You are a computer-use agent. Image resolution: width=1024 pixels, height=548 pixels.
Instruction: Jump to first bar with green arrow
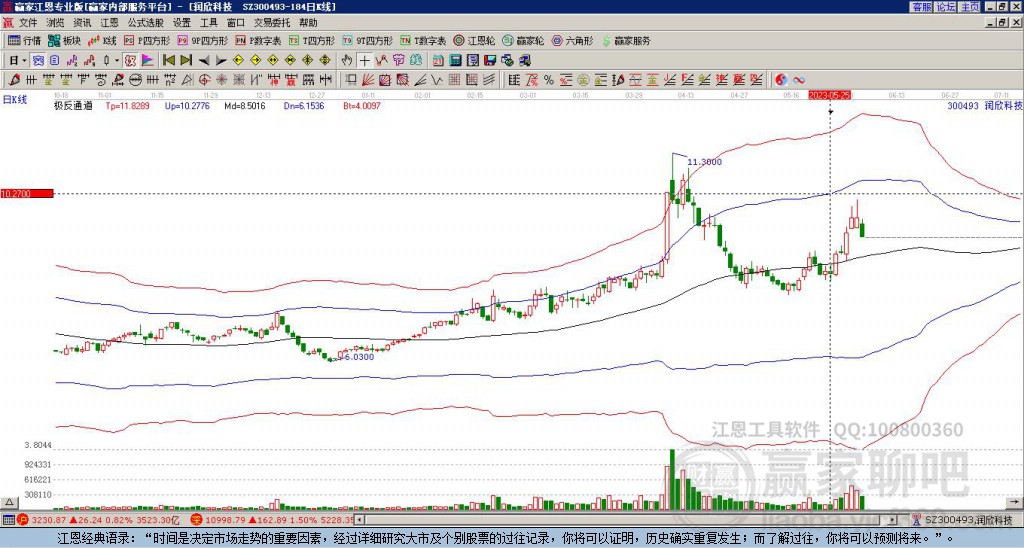(x=168, y=61)
